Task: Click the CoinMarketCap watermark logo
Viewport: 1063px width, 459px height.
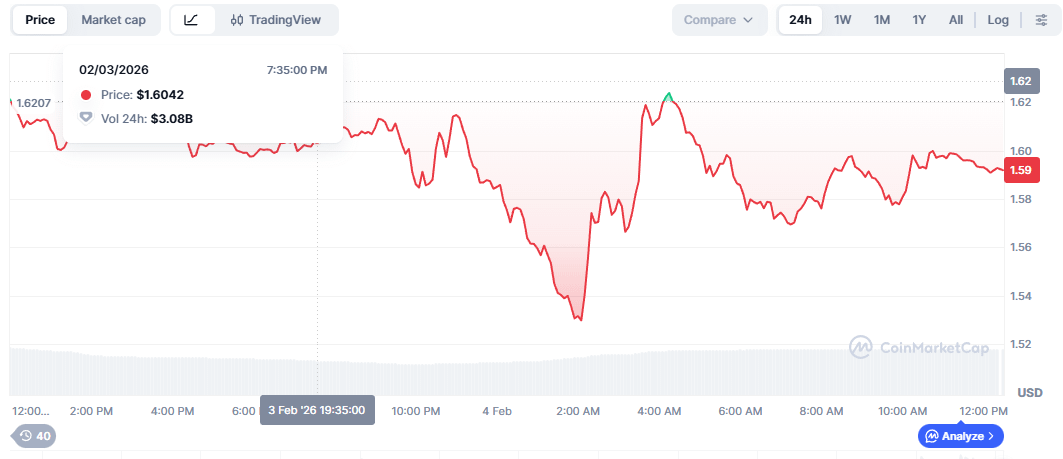Action: tap(919, 347)
